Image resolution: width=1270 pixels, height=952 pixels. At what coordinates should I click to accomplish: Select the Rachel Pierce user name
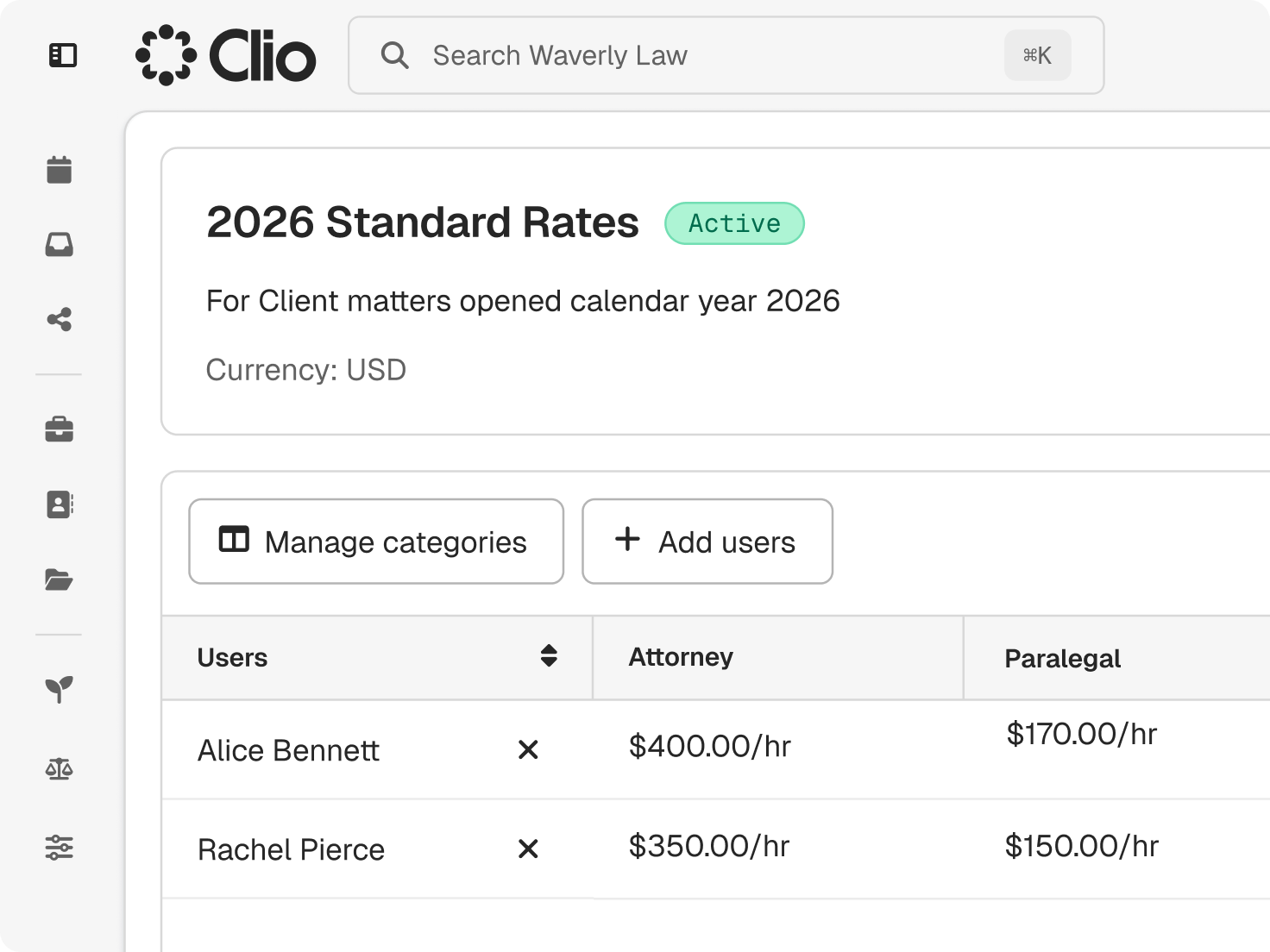(291, 850)
